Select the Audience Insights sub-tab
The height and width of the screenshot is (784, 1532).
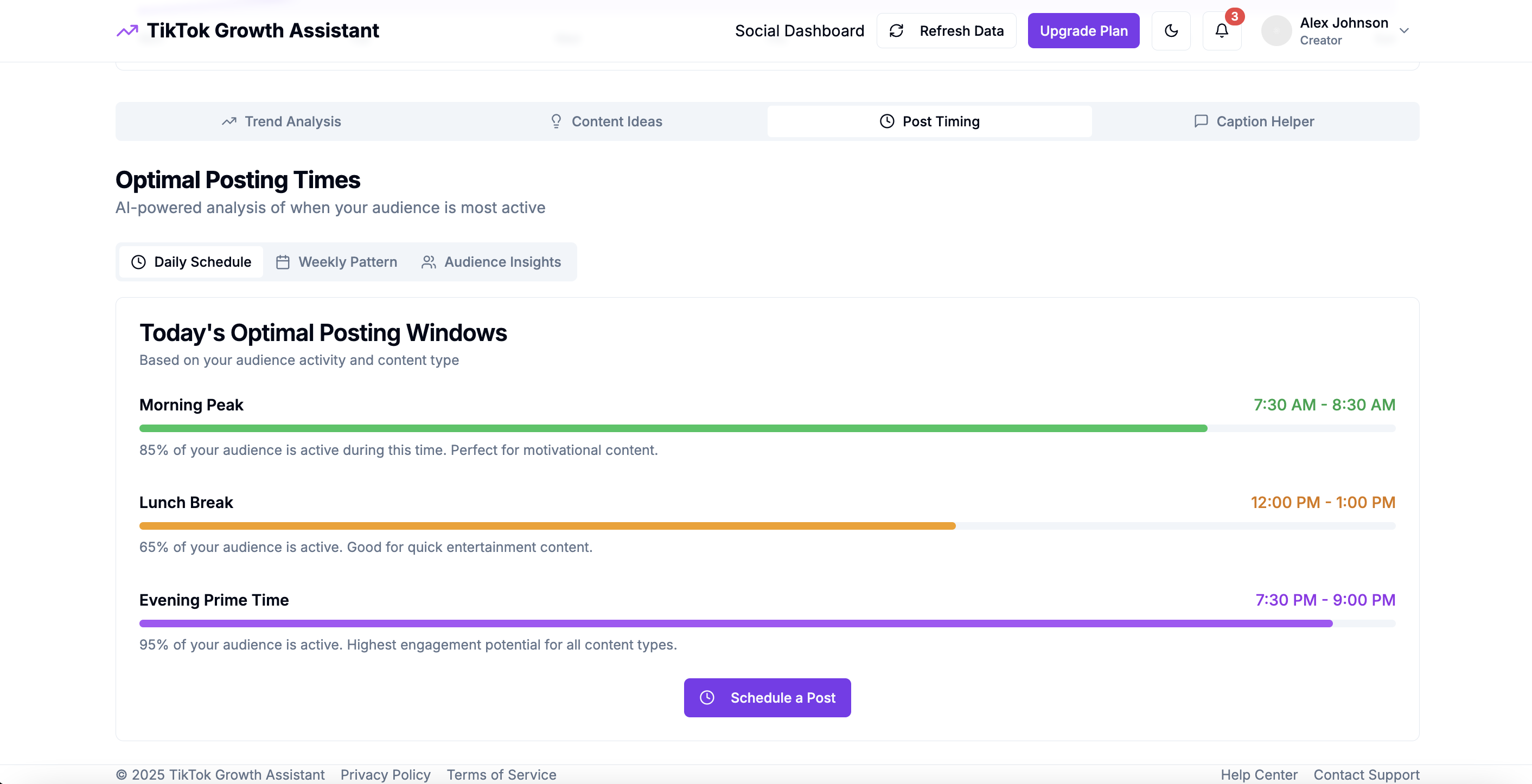tap(490, 262)
